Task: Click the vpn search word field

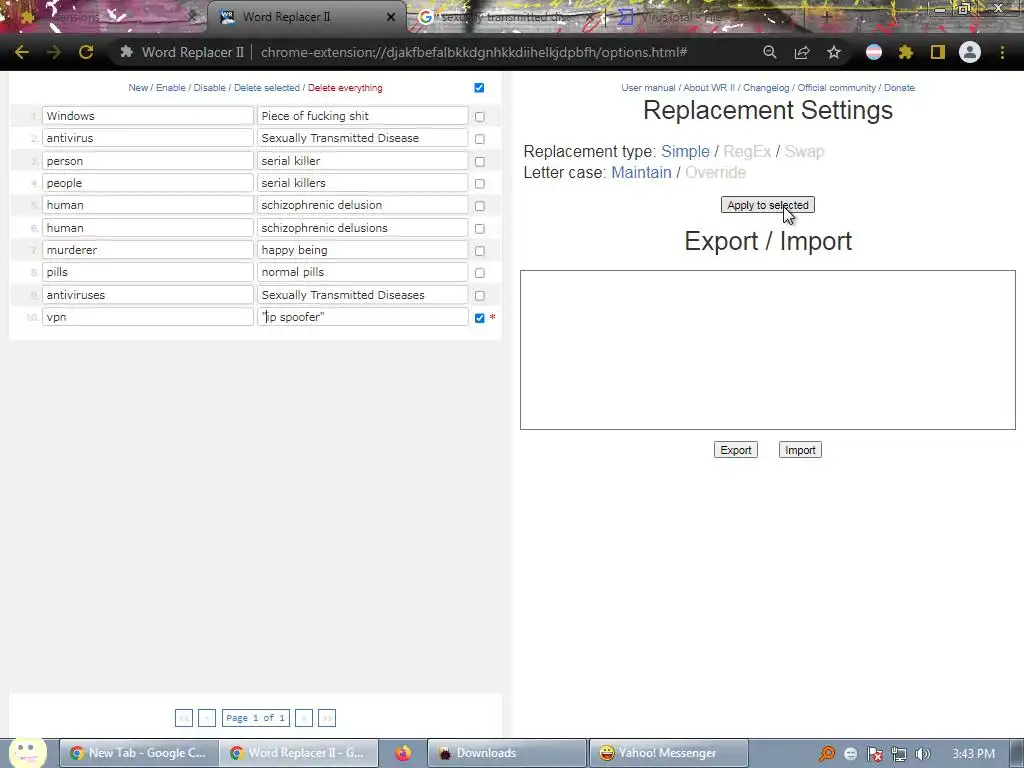Action: tap(148, 317)
